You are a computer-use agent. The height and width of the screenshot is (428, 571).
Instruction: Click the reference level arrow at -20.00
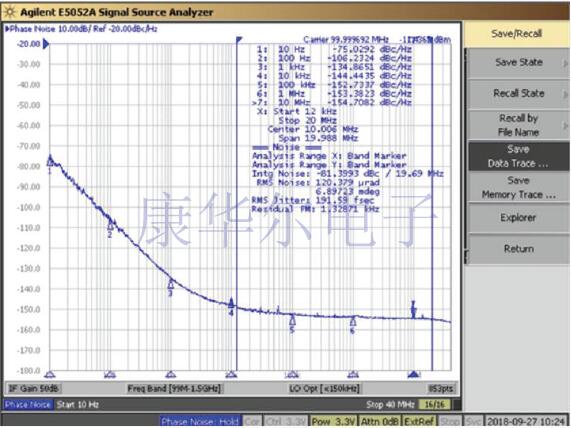[46, 44]
